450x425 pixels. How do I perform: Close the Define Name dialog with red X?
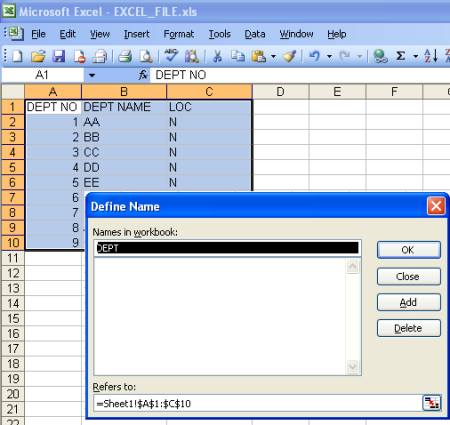tap(436, 206)
